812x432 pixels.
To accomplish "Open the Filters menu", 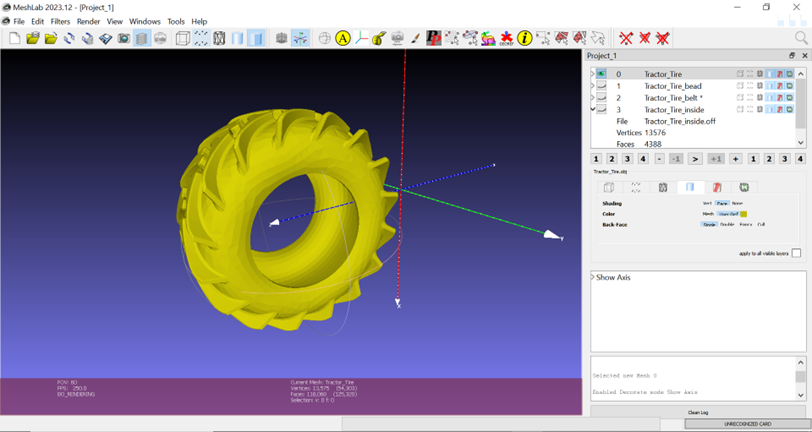I will 60,21.
